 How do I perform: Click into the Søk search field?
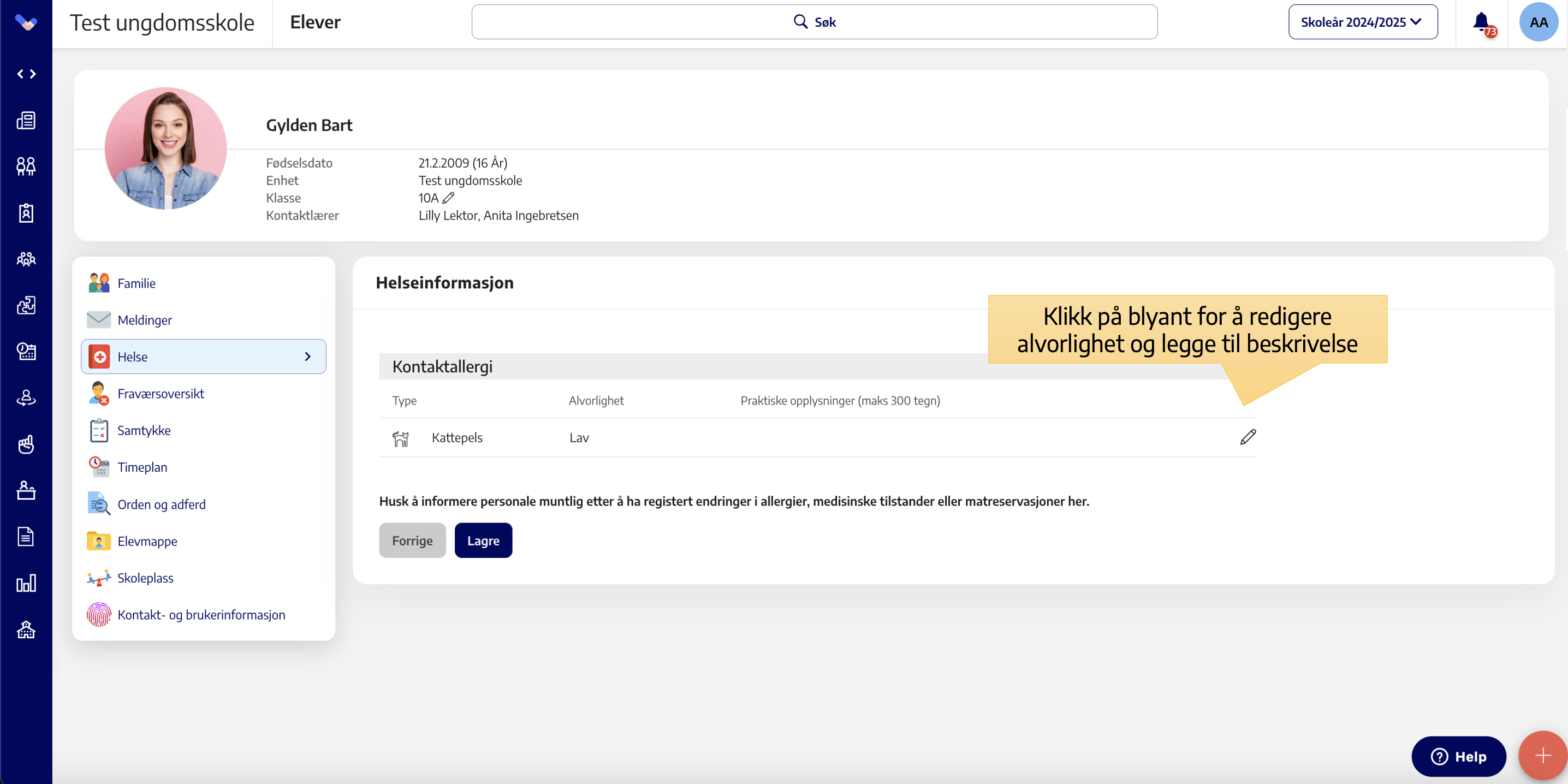pyautogui.click(x=815, y=22)
